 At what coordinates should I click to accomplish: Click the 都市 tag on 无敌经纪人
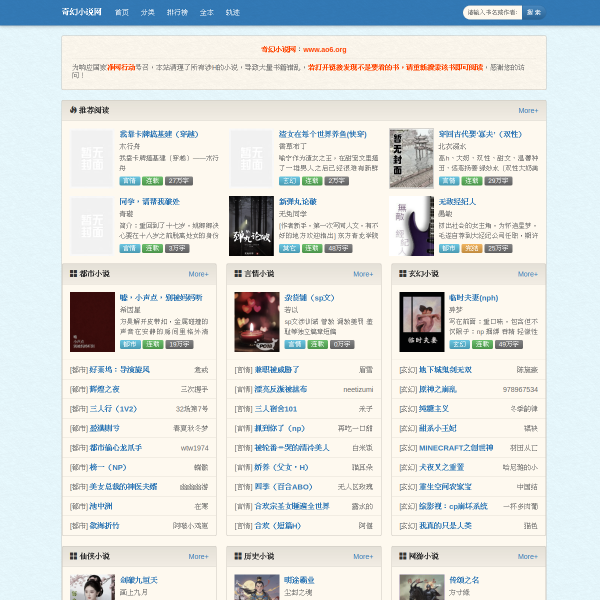pos(449,248)
